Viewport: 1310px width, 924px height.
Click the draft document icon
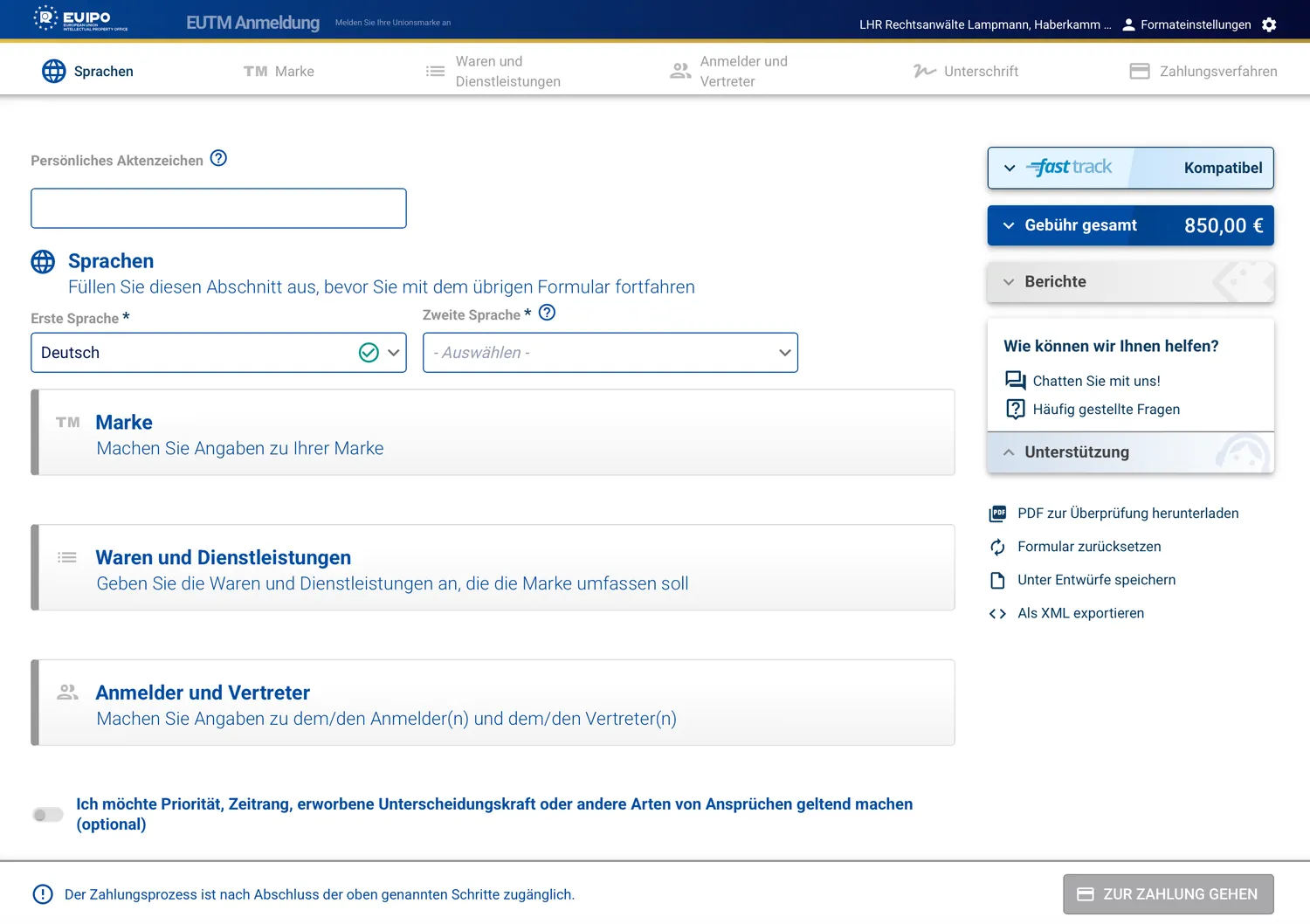click(x=997, y=580)
